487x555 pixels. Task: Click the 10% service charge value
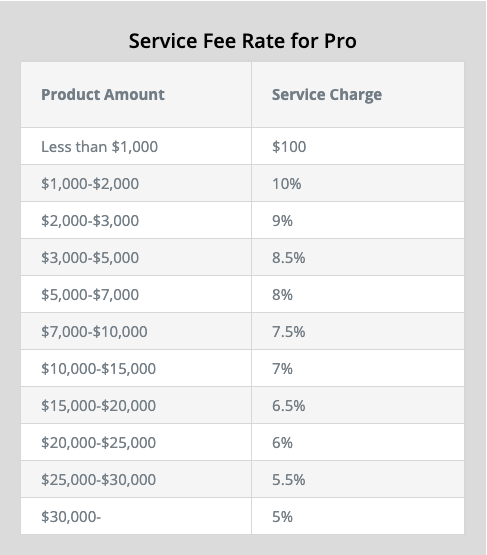click(287, 184)
